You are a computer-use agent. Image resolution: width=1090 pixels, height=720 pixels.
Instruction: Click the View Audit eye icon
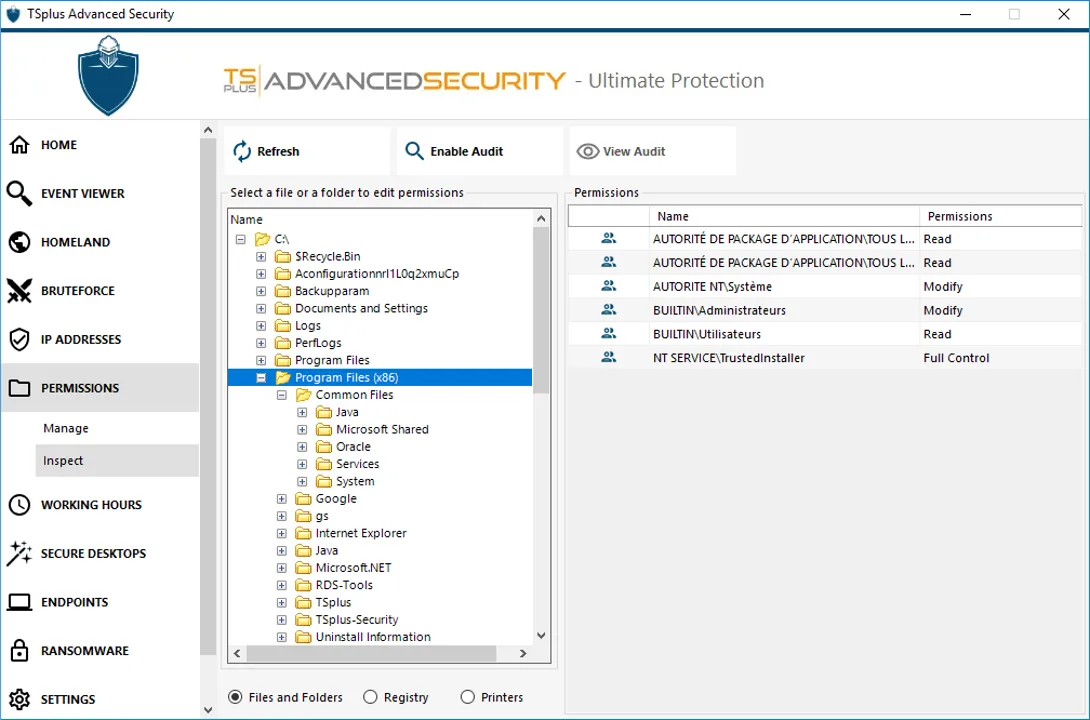coord(587,151)
